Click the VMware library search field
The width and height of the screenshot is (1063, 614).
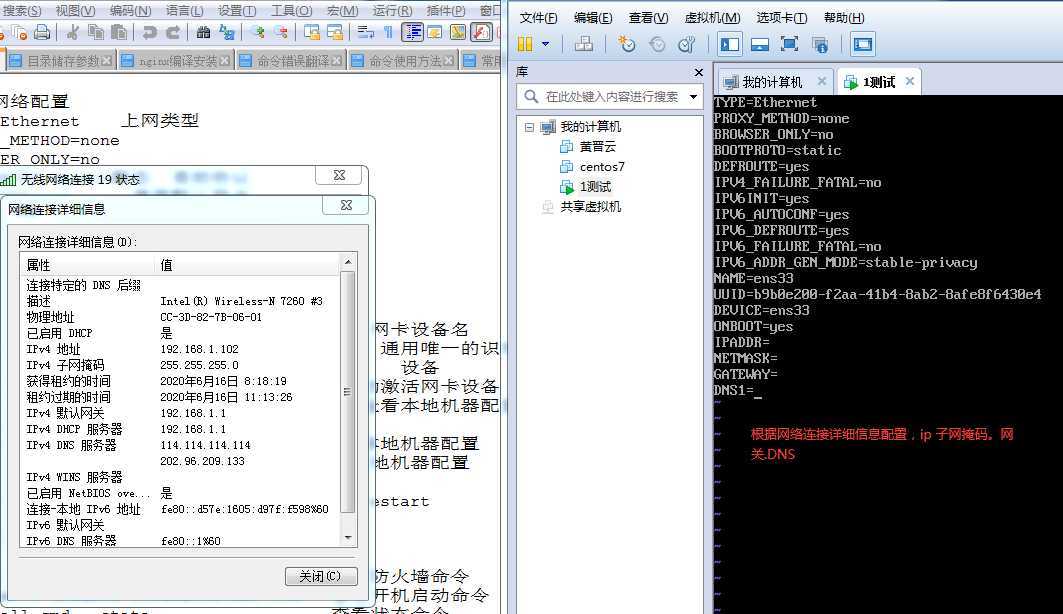tap(611, 97)
